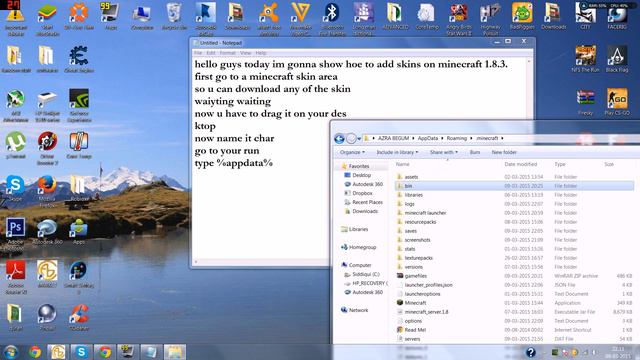Click the Explorer Back navigation arrow
The height and width of the screenshot is (360, 640).
pos(339,139)
